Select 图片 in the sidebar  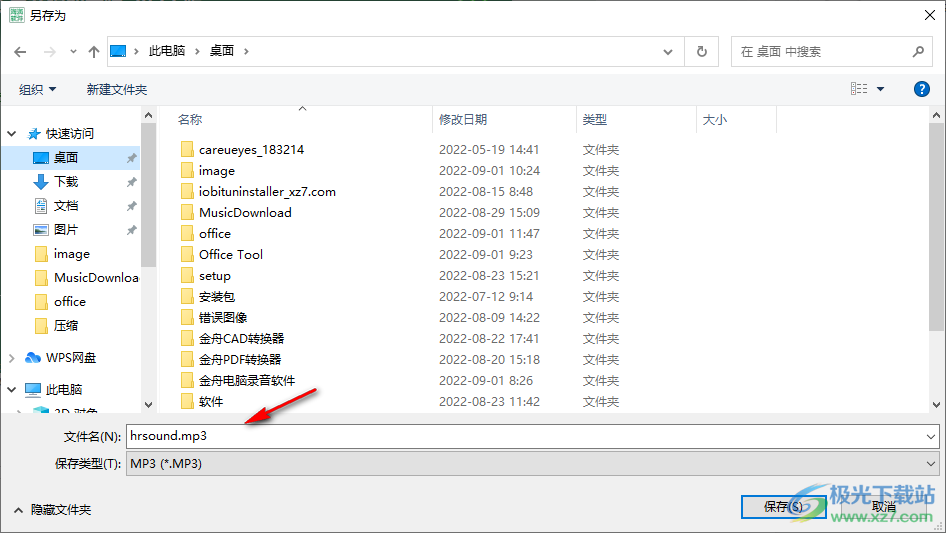[x=66, y=230]
